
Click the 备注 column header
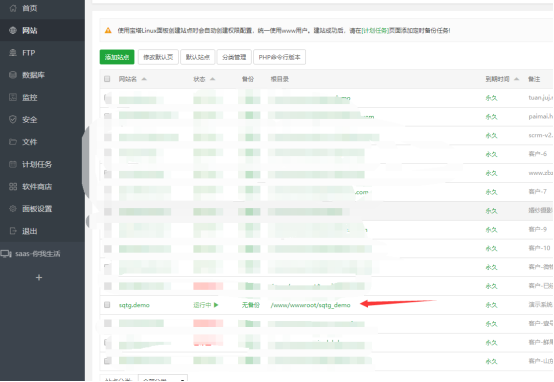pos(534,79)
